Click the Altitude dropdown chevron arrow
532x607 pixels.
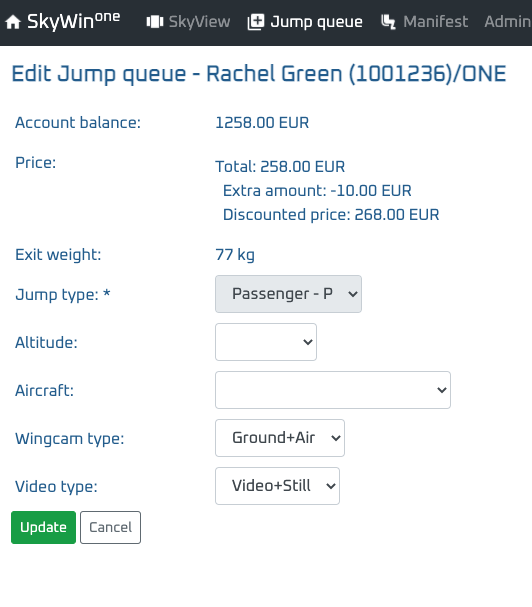tap(308, 342)
